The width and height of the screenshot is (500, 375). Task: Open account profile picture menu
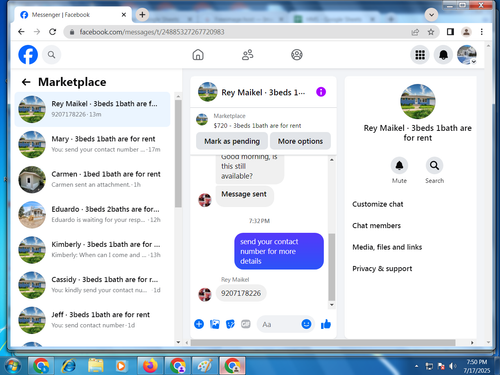467,55
